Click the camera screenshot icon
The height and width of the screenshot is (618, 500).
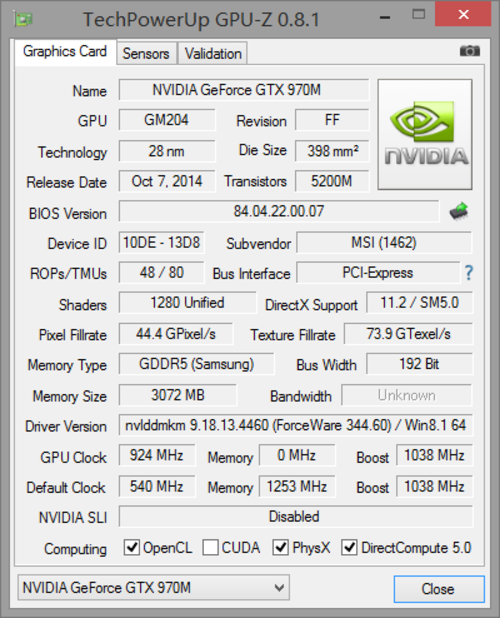pyautogui.click(x=470, y=51)
